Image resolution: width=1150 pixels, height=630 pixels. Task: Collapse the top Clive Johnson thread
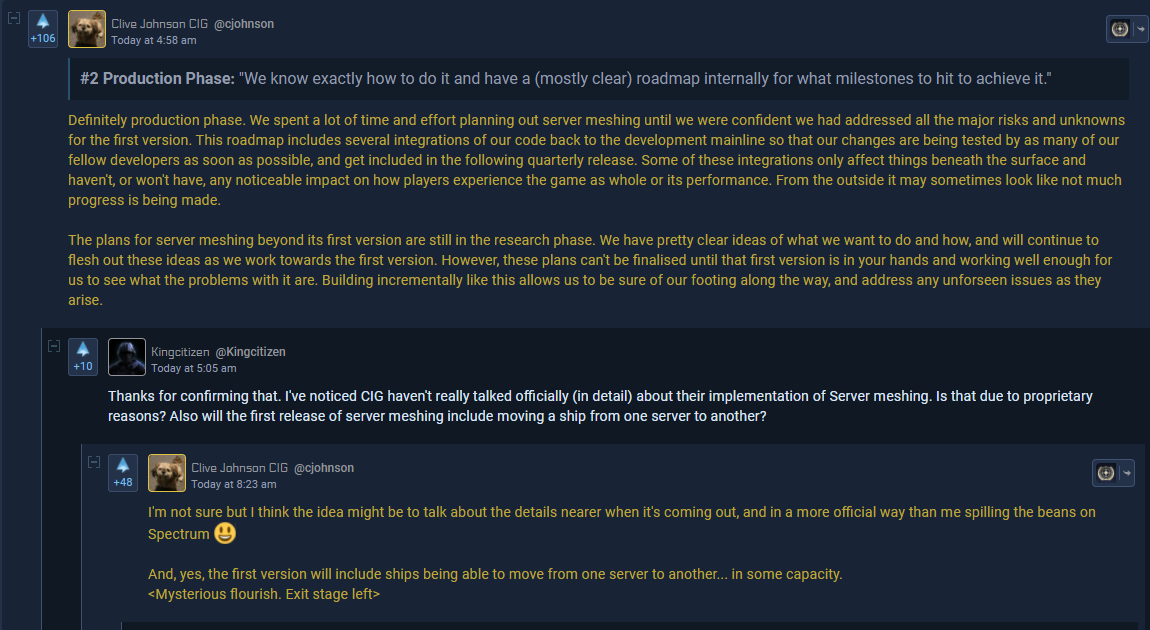tap(14, 17)
